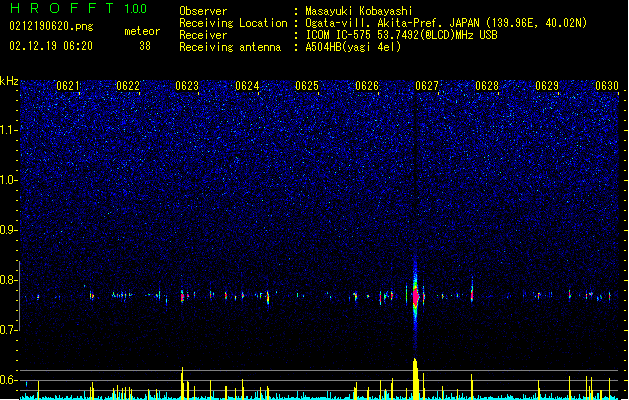Click the tallest yellow power bar at 0627

click(416, 379)
